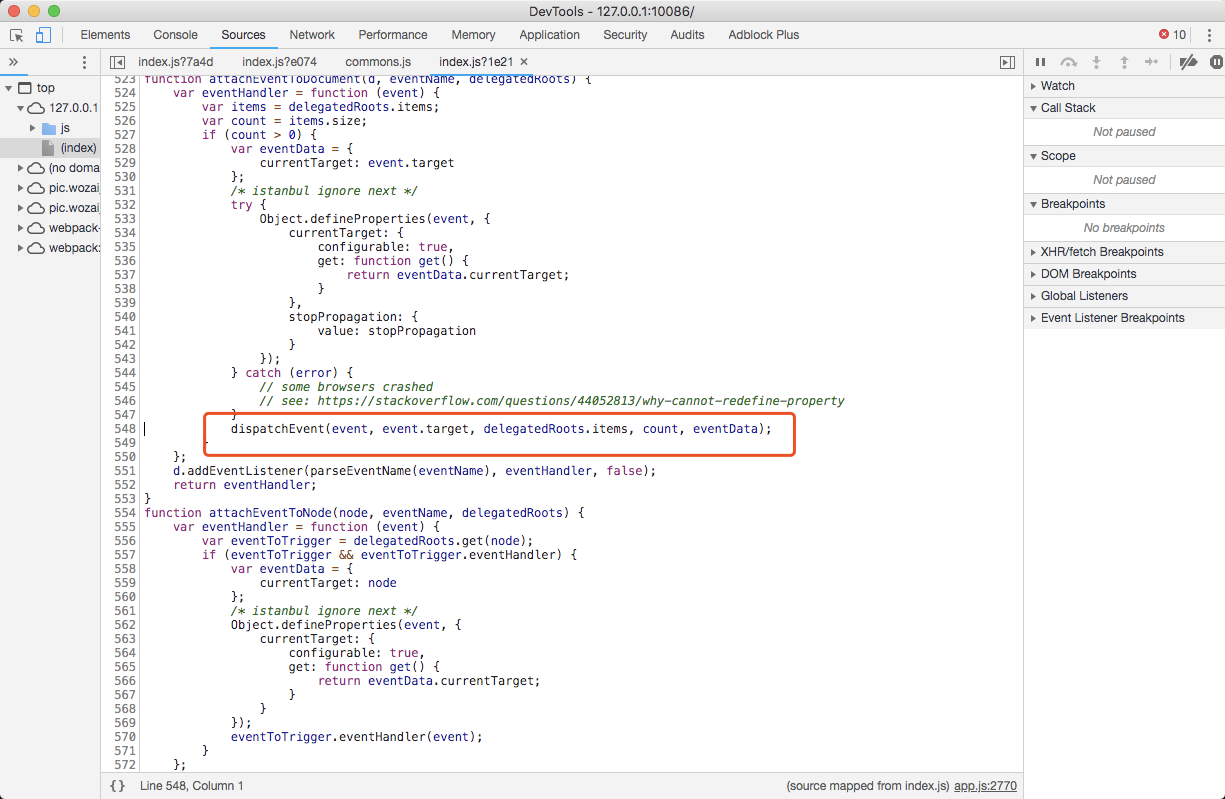
Task: Select the inspect element cursor tool
Action: pyautogui.click(x=17, y=35)
